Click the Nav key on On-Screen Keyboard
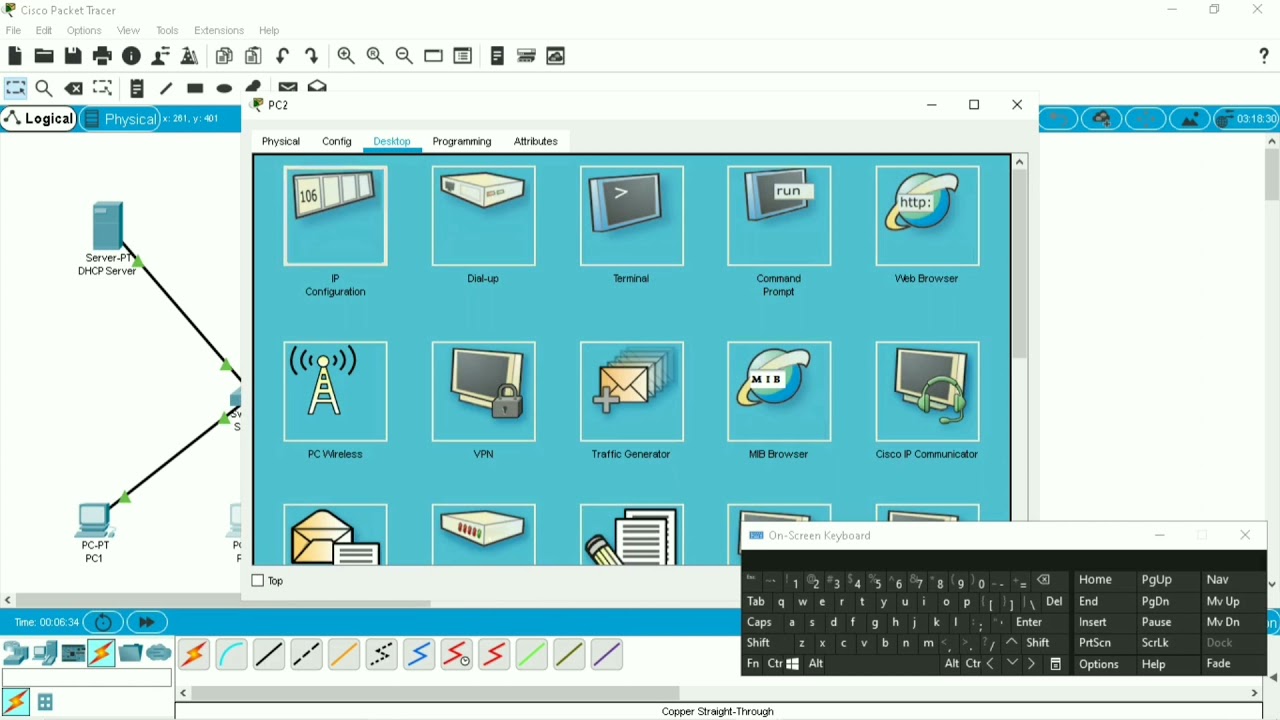Screen dimensions: 1280x720 (1218, 581)
